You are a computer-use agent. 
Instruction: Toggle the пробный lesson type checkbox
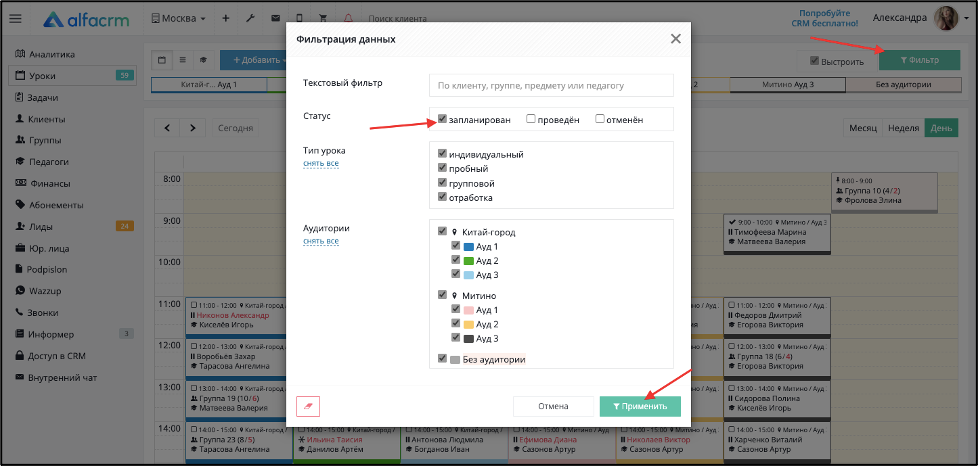click(x=442, y=168)
